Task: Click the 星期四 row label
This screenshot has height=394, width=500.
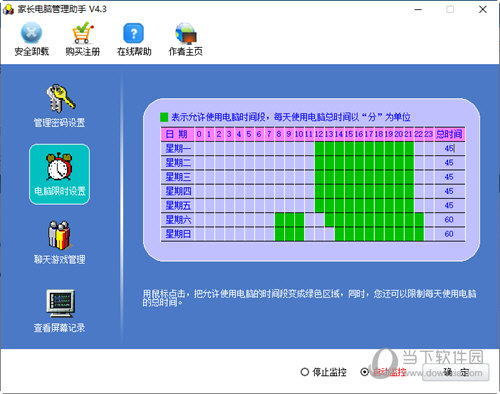Action: pos(178,191)
